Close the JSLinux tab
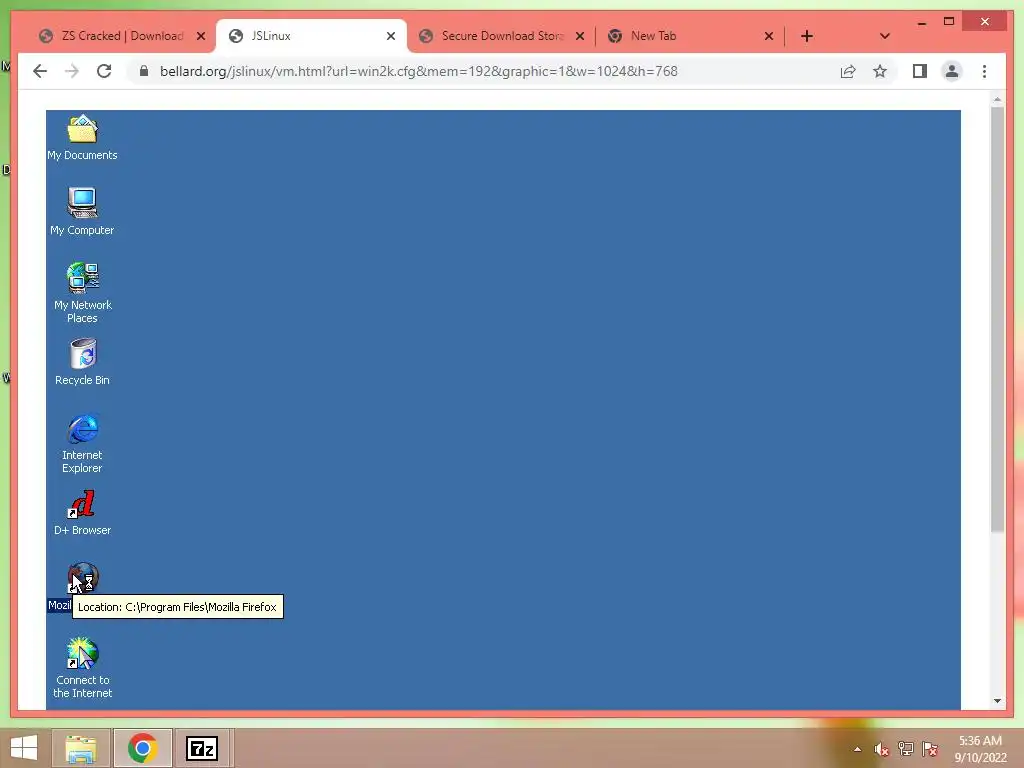1024x768 pixels. [x=391, y=36]
